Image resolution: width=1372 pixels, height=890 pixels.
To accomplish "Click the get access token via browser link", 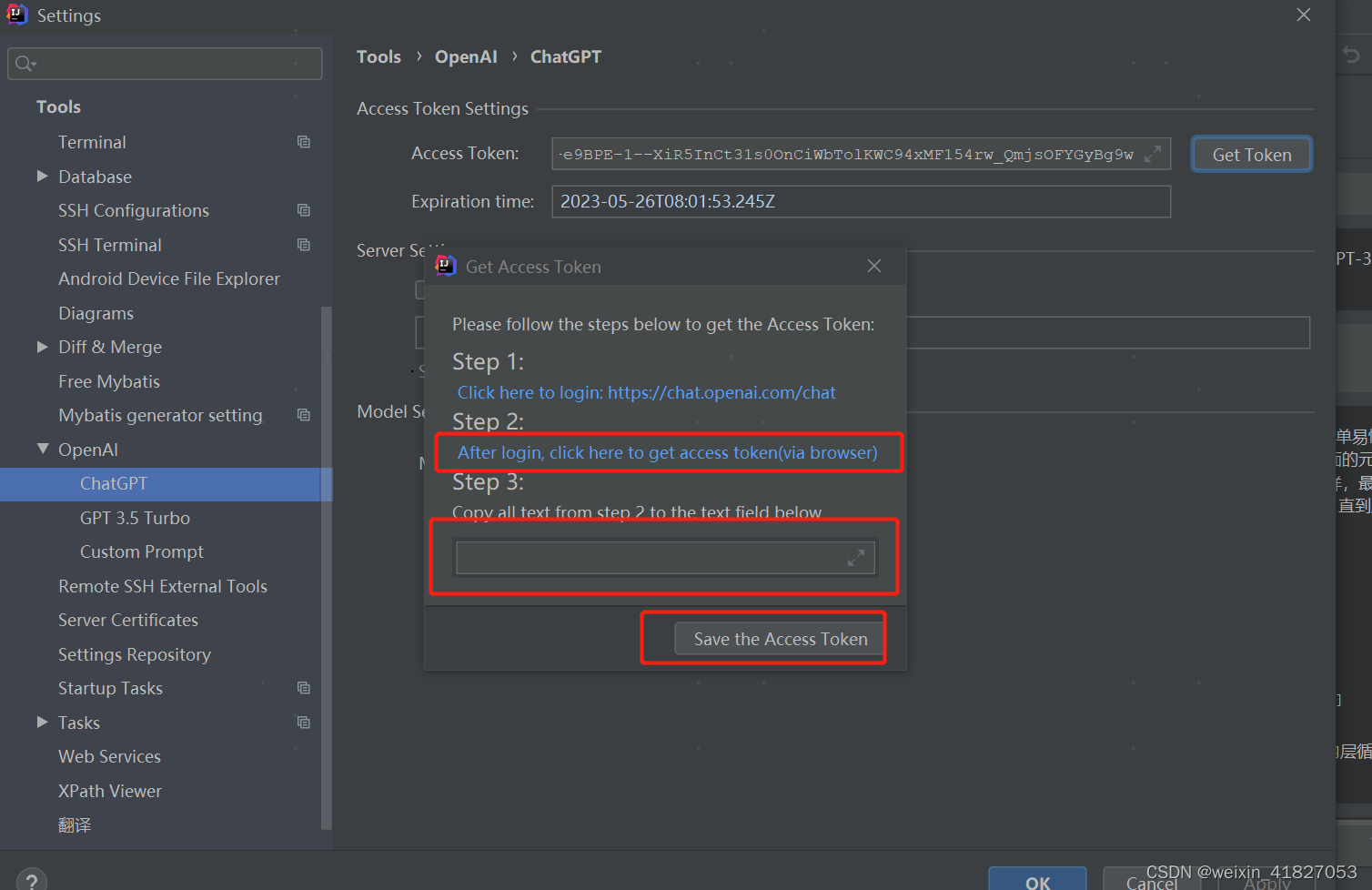I will (x=667, y=452).
